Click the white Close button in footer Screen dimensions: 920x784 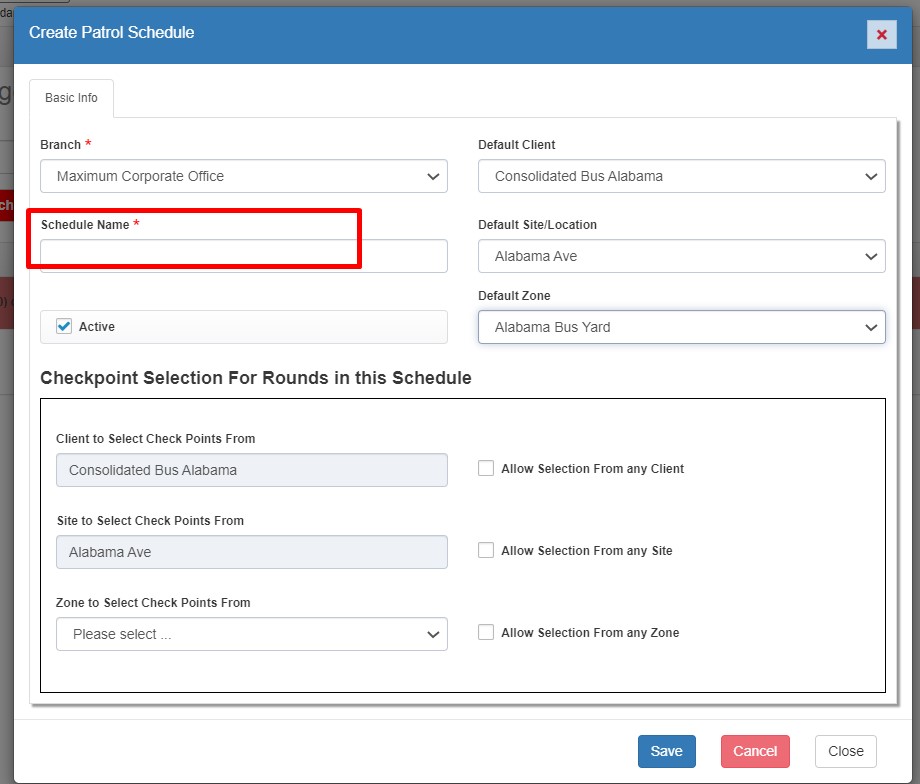[x=845, y=751]
